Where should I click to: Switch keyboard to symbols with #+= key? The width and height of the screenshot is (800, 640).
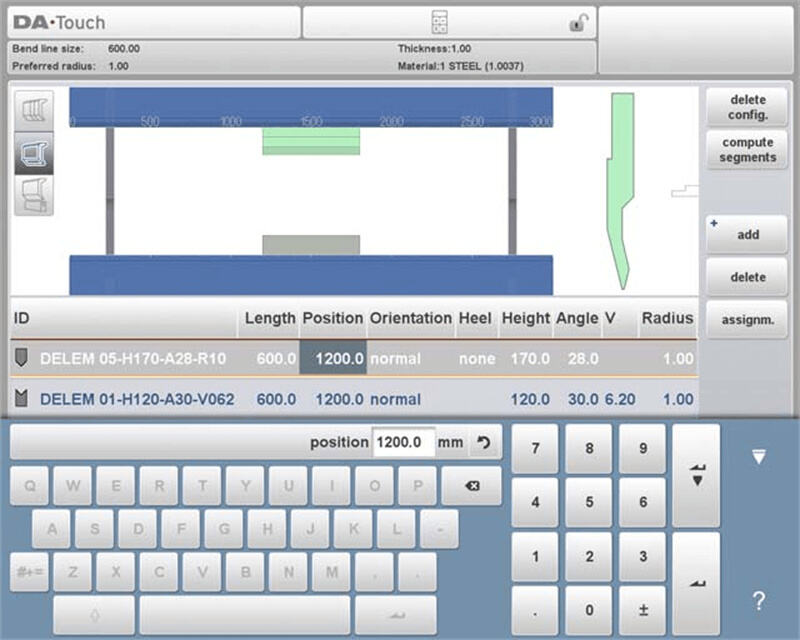(30, 572)
